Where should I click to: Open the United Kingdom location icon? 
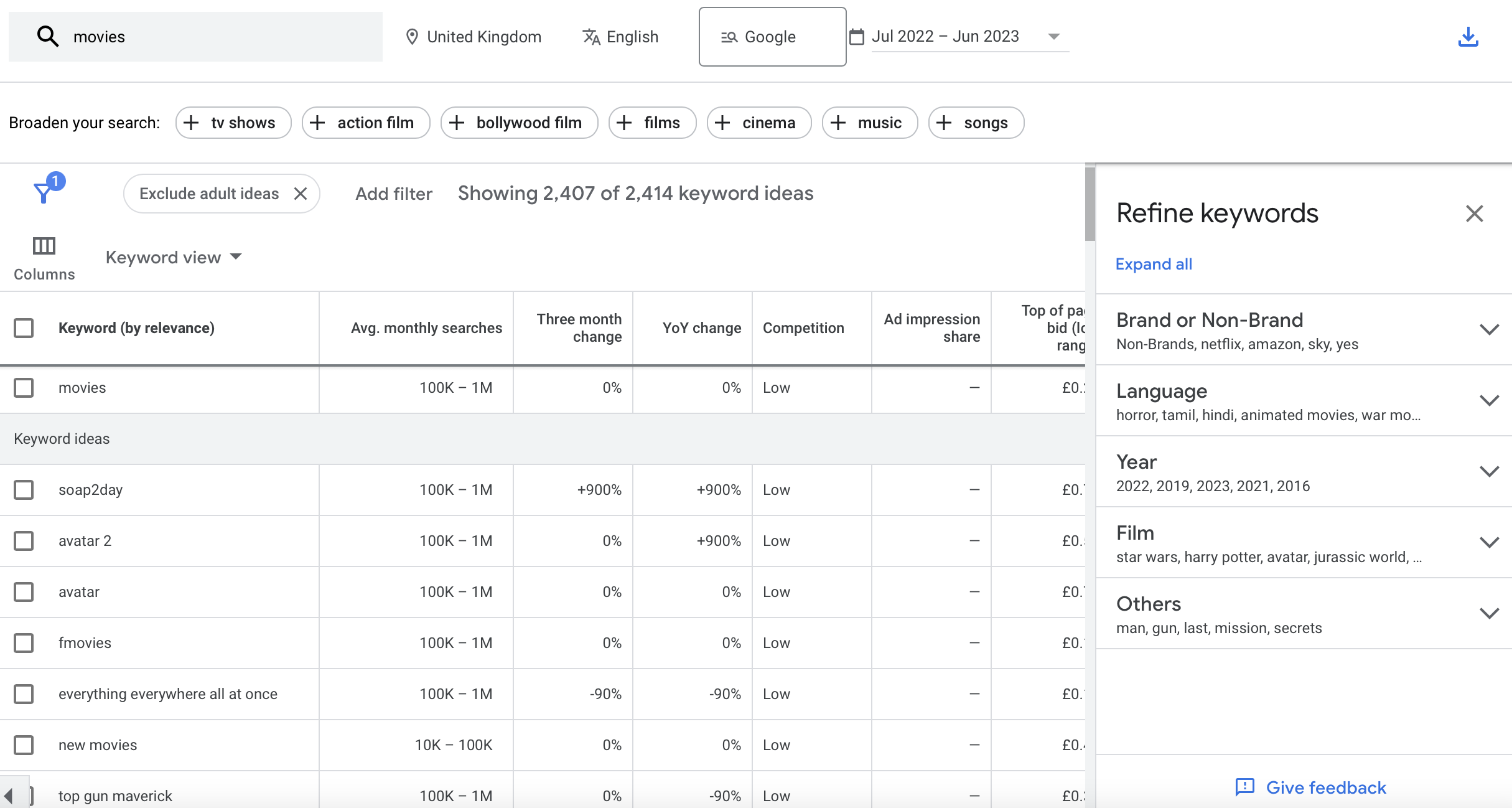[x=413, y=37]
